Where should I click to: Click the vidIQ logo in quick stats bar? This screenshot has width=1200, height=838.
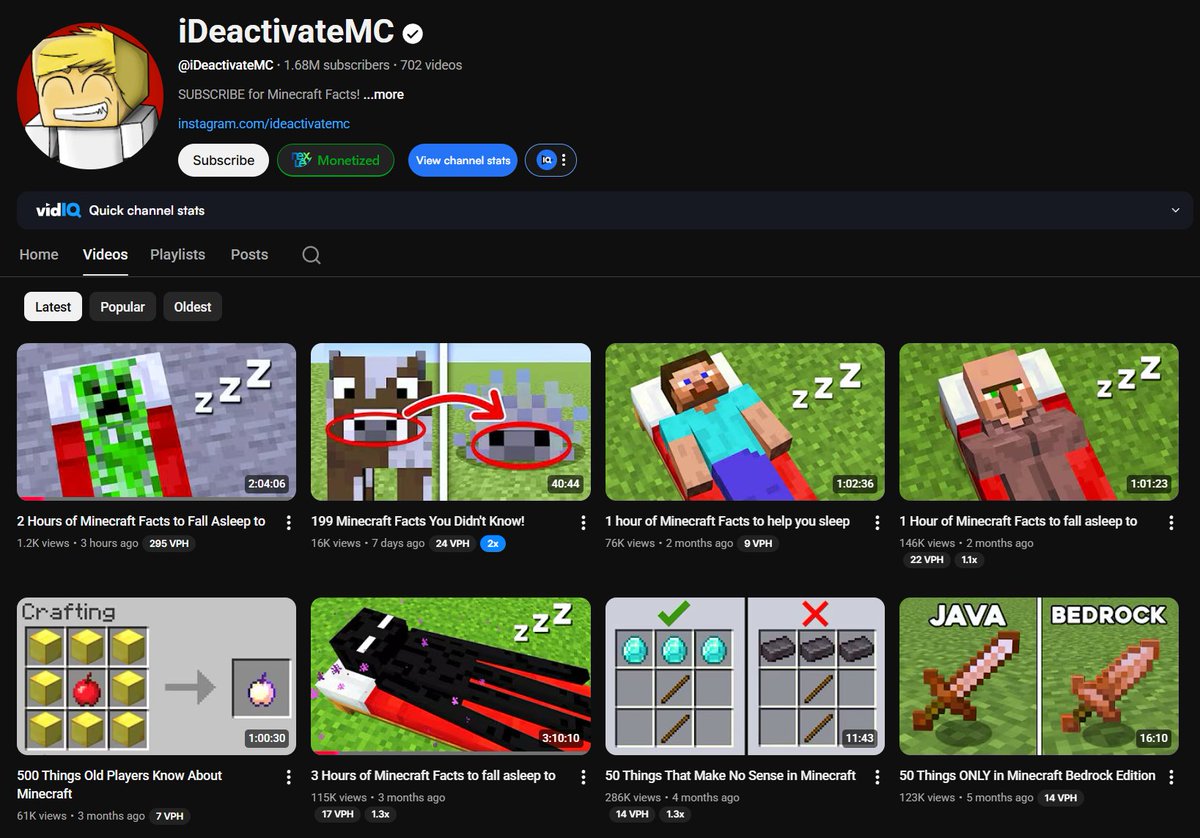tap(58, 210)
